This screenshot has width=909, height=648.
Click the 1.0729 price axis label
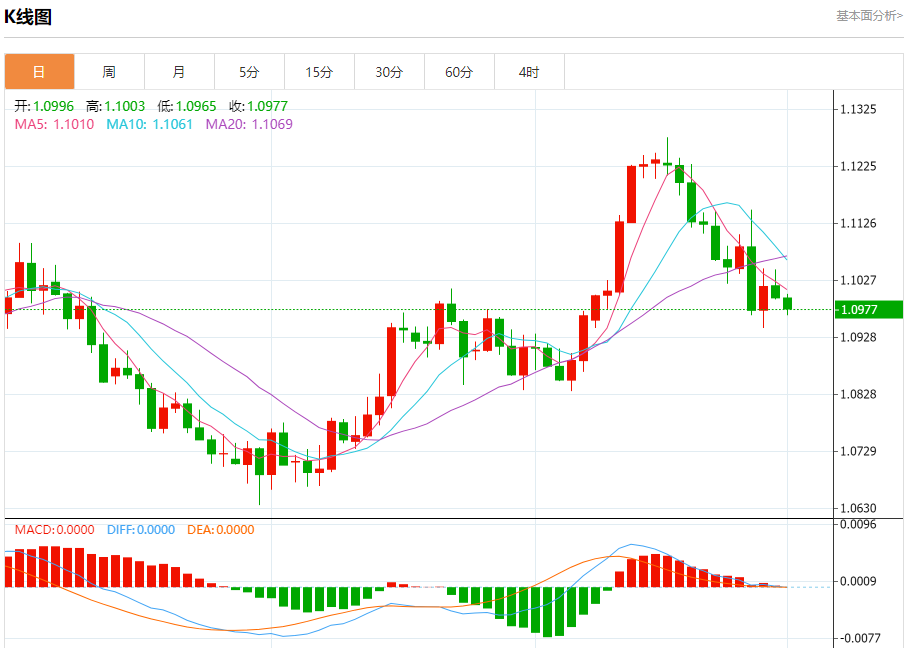(859, 451)
